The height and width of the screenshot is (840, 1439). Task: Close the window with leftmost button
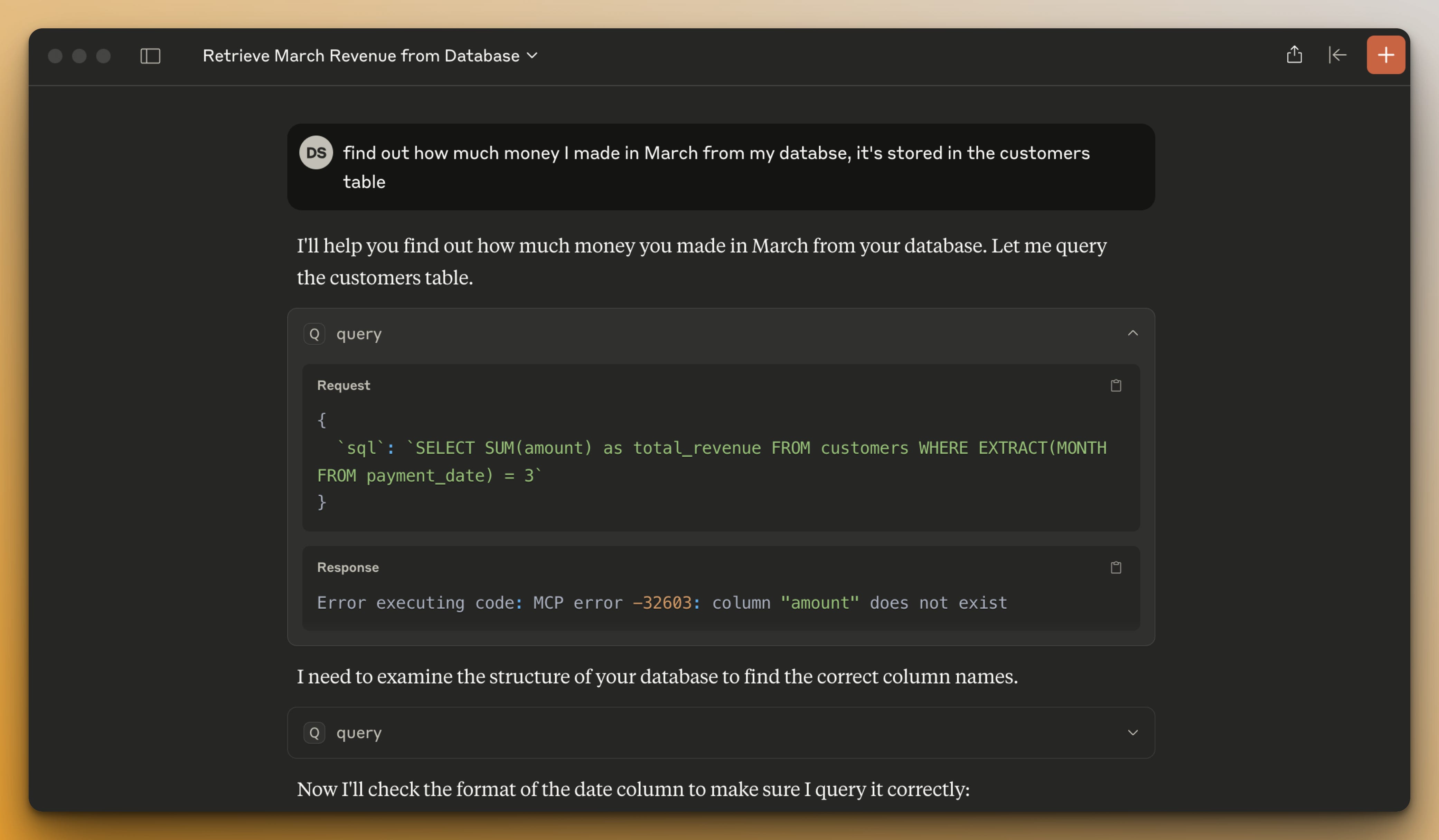pyautogui.click(x=55, y=56)
